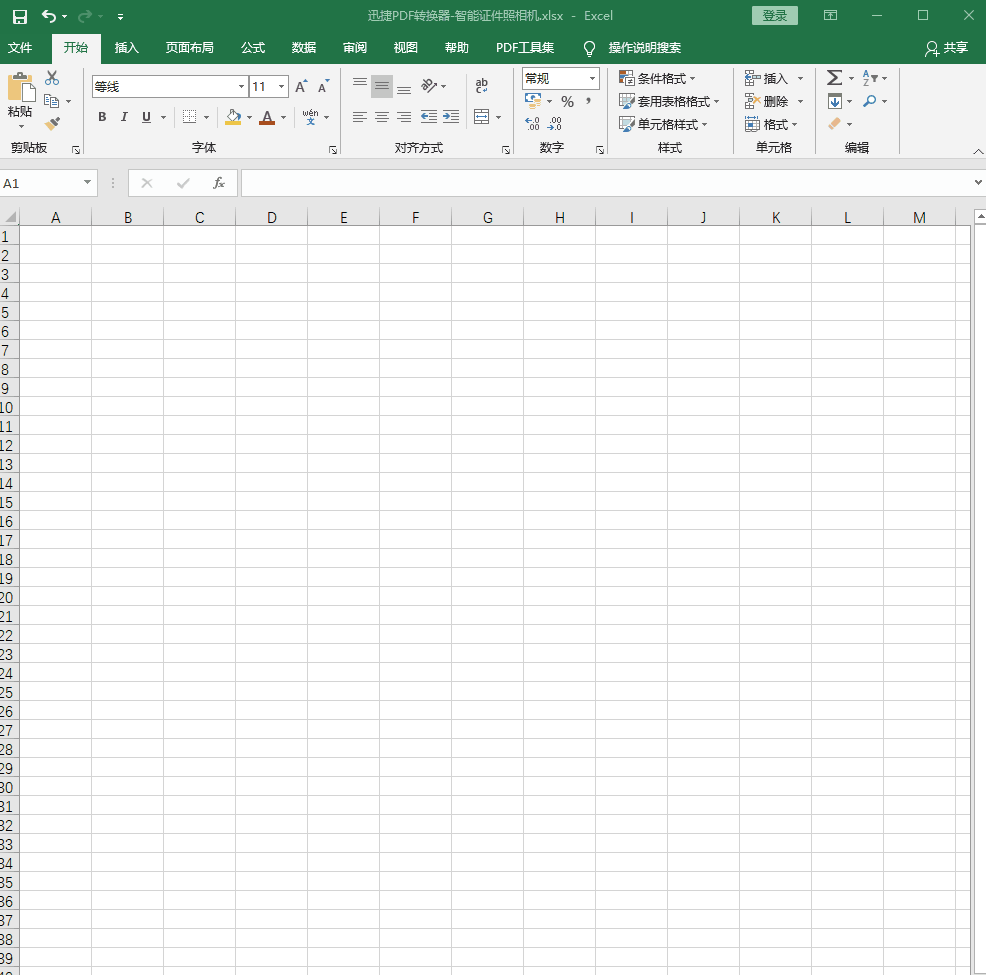Toggle italic formatting

124,117
